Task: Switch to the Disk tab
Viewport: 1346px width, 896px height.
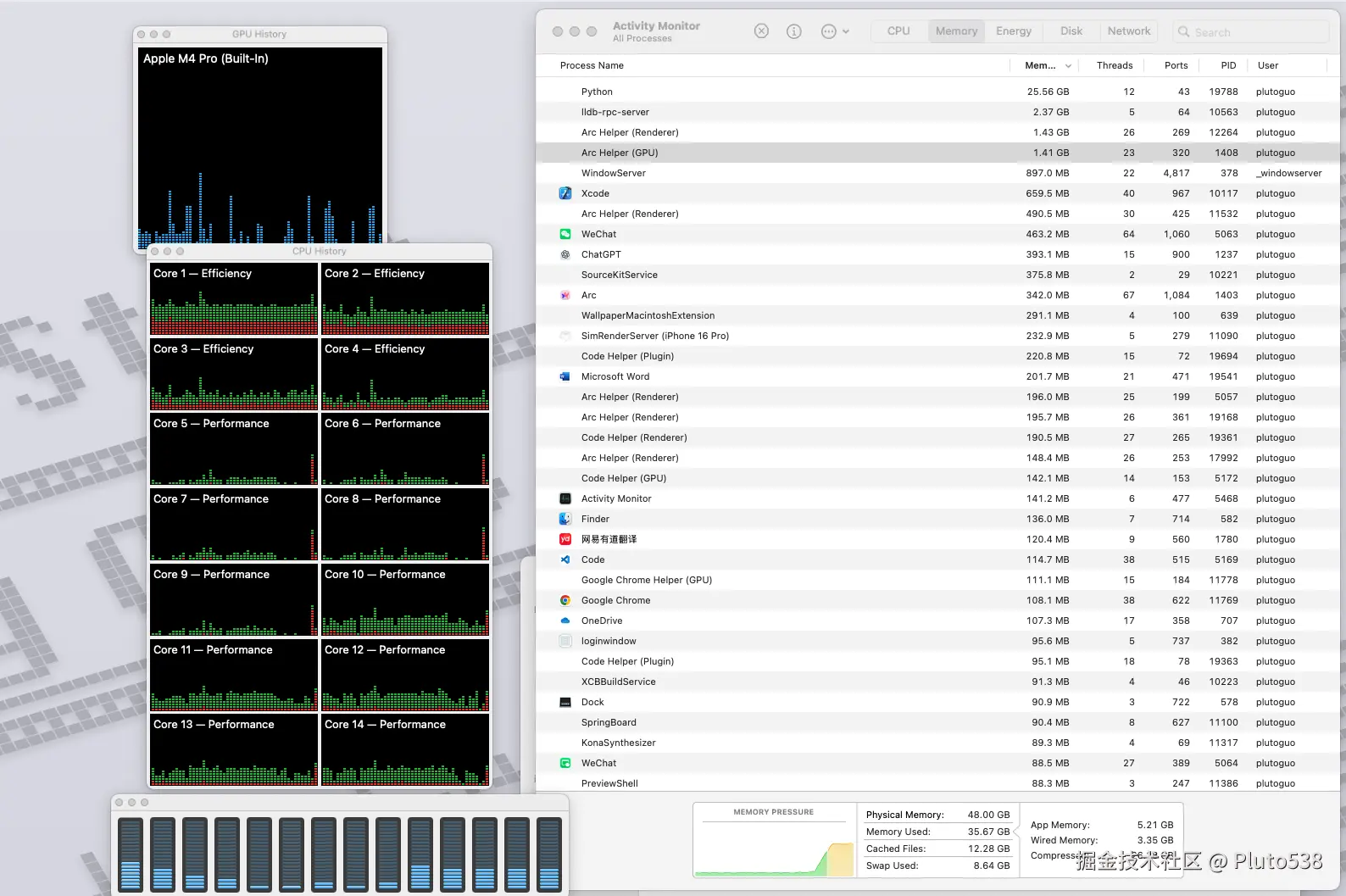Action: point(1071,31)
